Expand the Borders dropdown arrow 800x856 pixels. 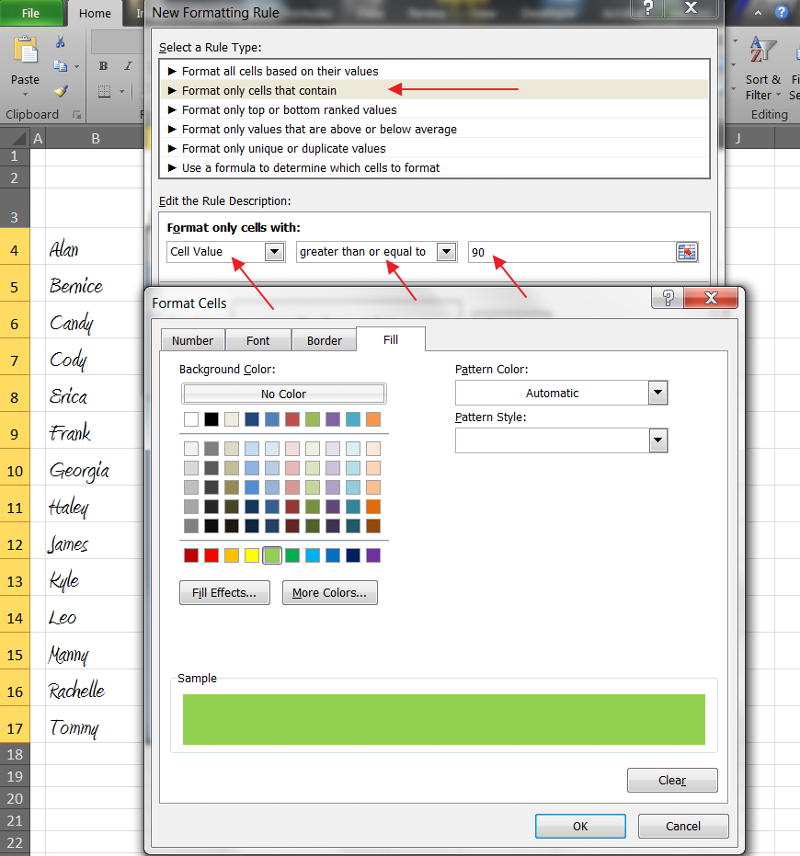click(x=122, y=91)
